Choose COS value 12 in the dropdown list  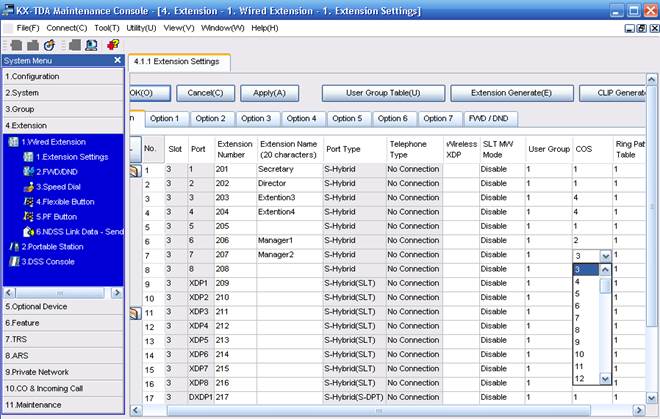pyautogui.click(x=585, y=379)
